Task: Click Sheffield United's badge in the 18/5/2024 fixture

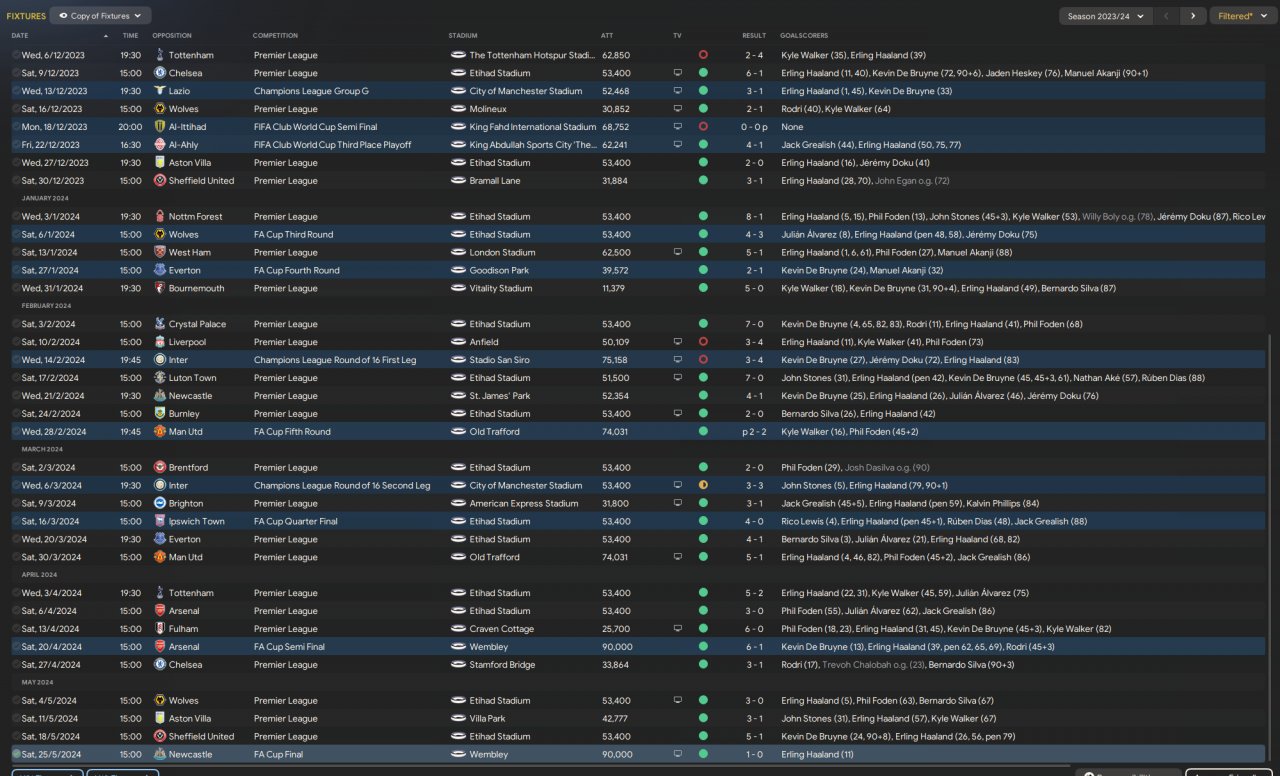Action: pyautogui.click(x=160, y=737)
